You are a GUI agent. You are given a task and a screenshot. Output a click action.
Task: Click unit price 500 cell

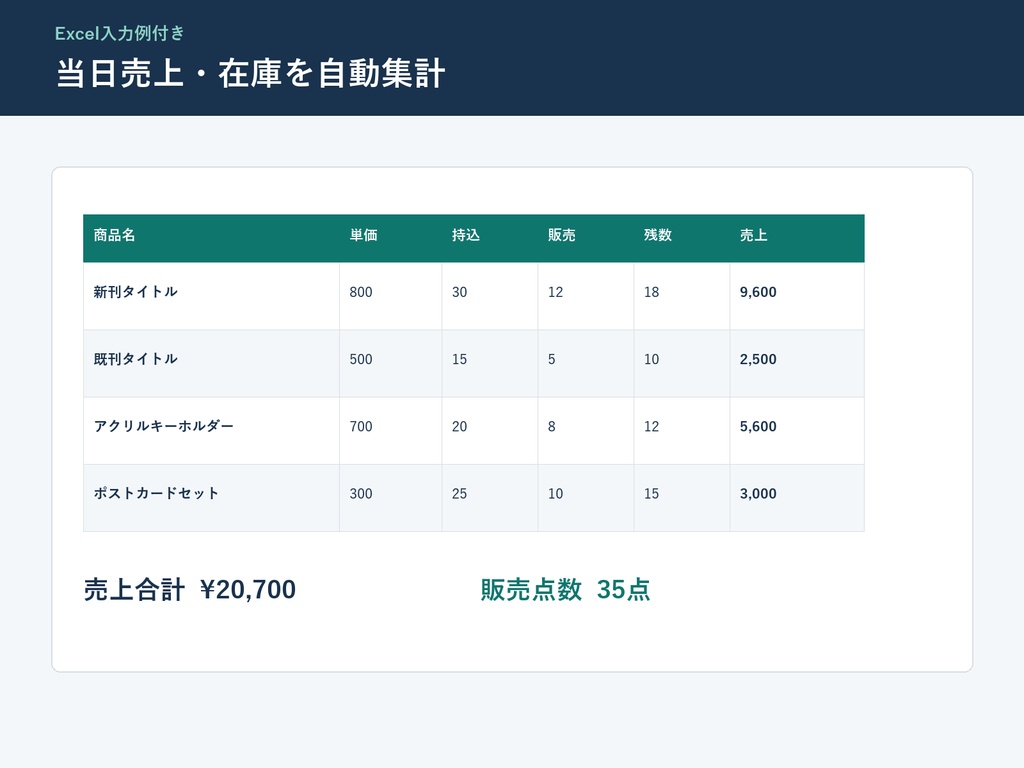click(391, 363)
